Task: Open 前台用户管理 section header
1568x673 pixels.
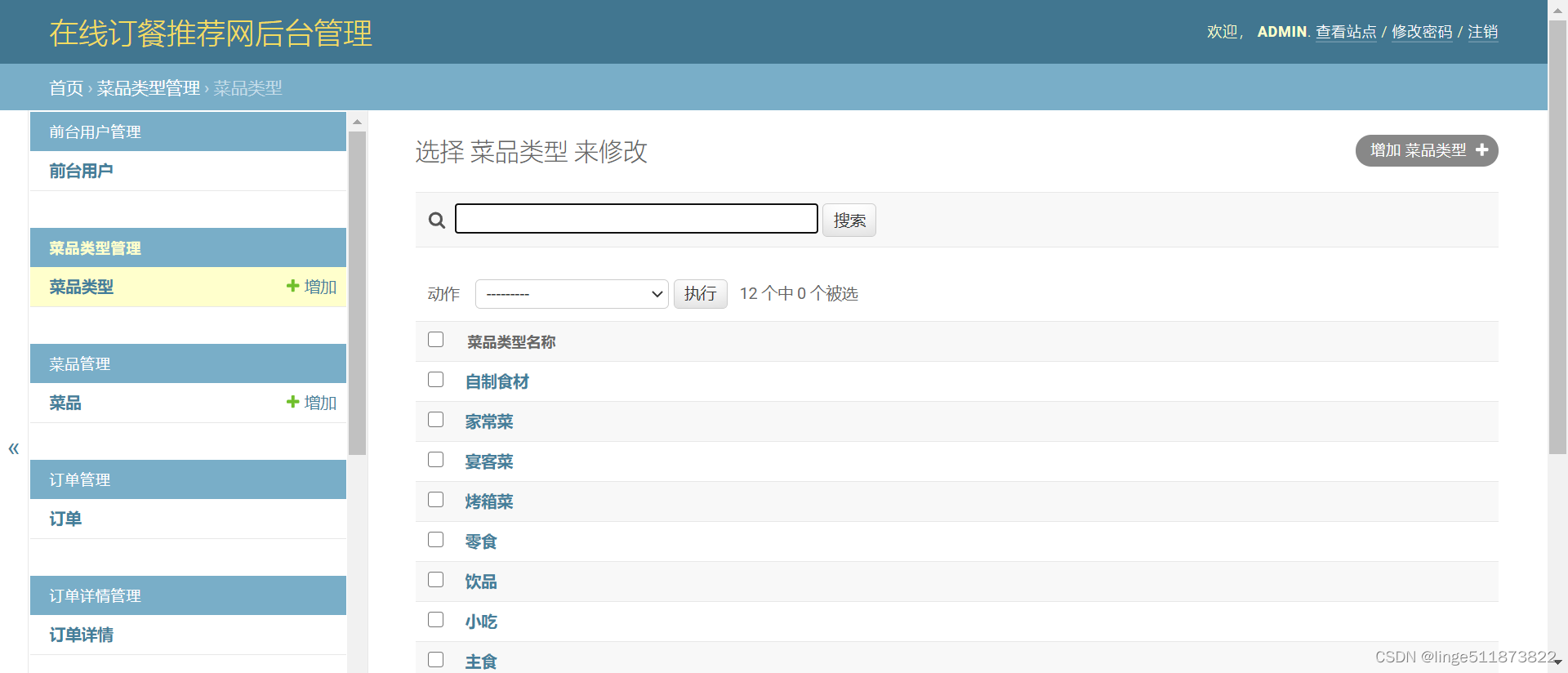Action: point(95,132)
